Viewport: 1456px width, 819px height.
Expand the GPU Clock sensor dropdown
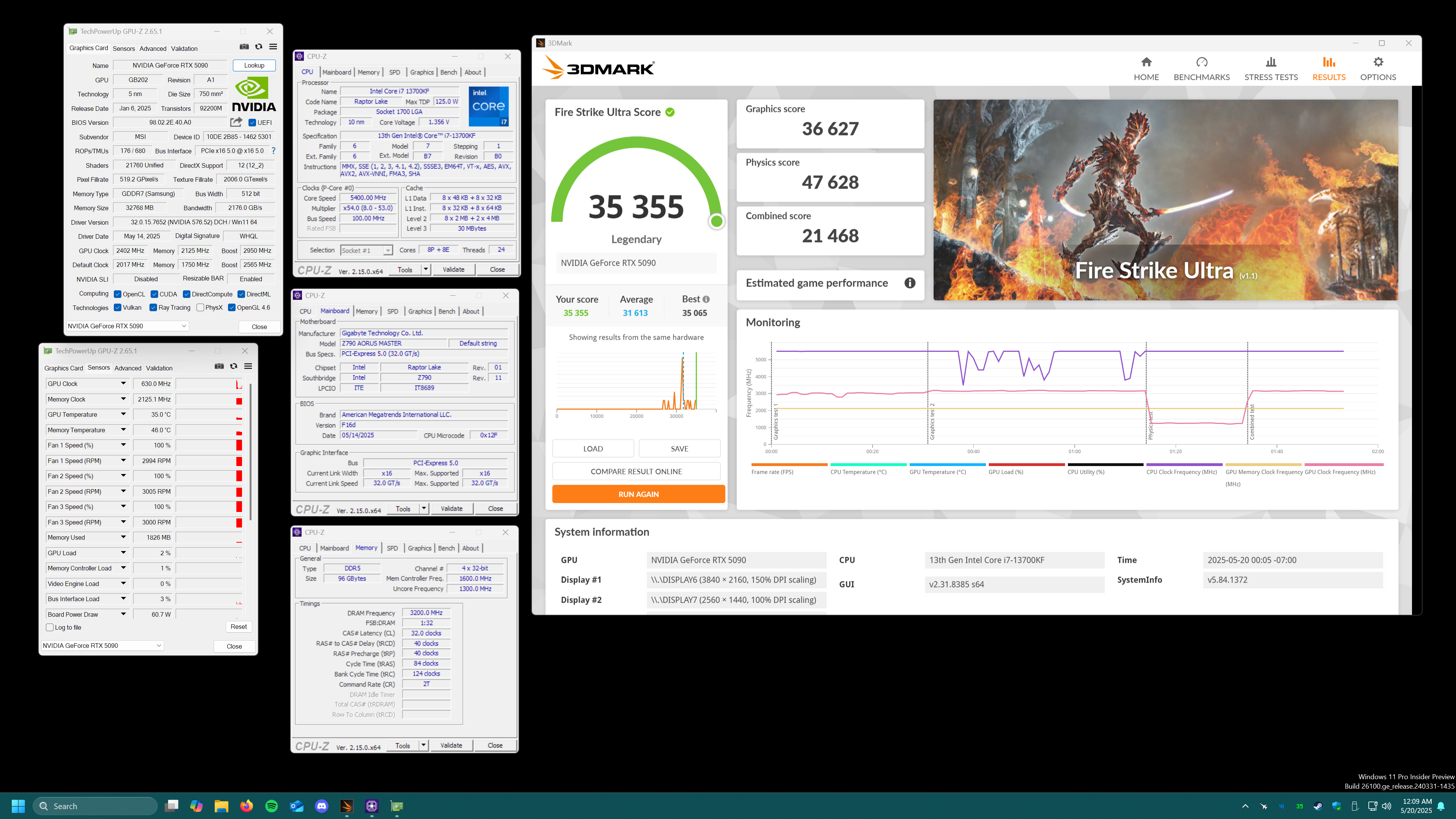point(123,383)
